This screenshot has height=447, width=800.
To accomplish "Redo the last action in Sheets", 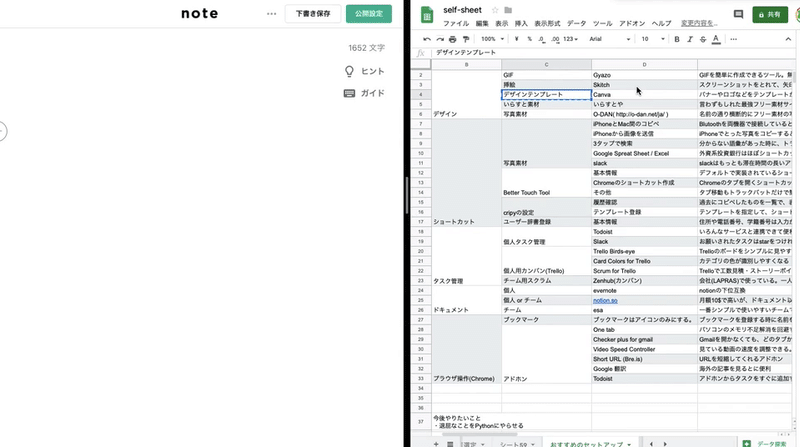I will point(440,39).
